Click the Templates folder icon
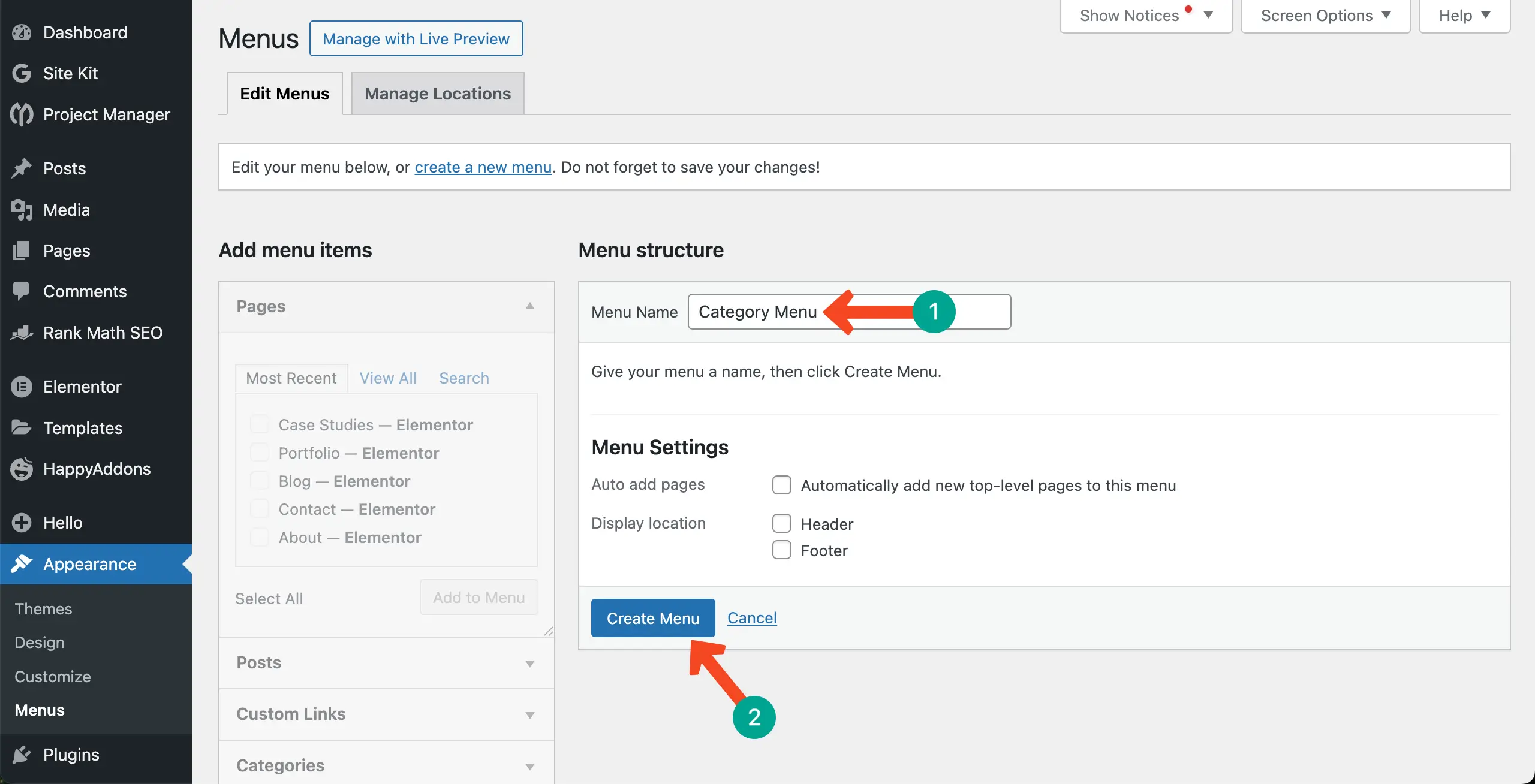Image resolution: width=1535 pixels, height=784 pixels. point(22,427)
